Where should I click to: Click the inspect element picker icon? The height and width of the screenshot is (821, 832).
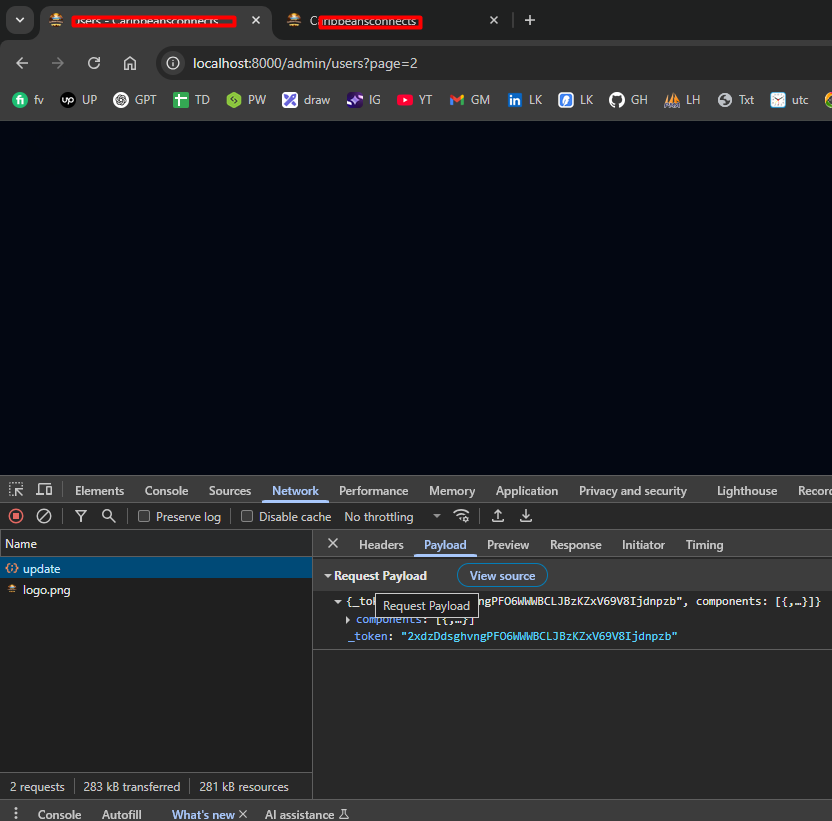pos(16,490)
